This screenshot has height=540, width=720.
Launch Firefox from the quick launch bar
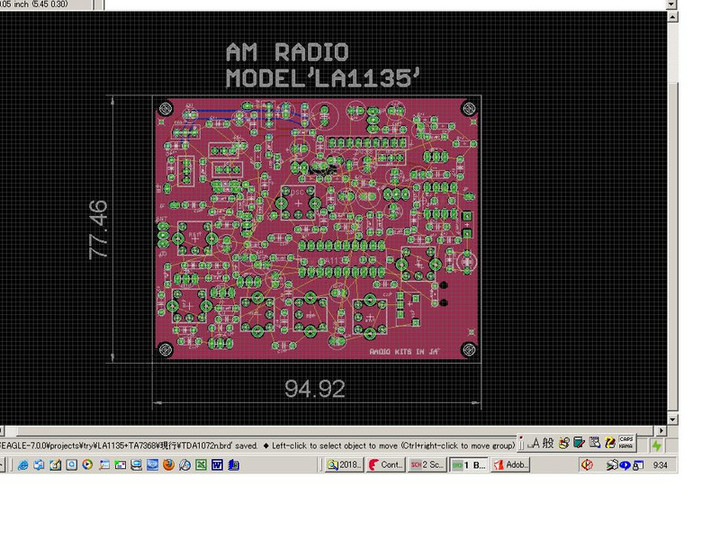point(168,465)
